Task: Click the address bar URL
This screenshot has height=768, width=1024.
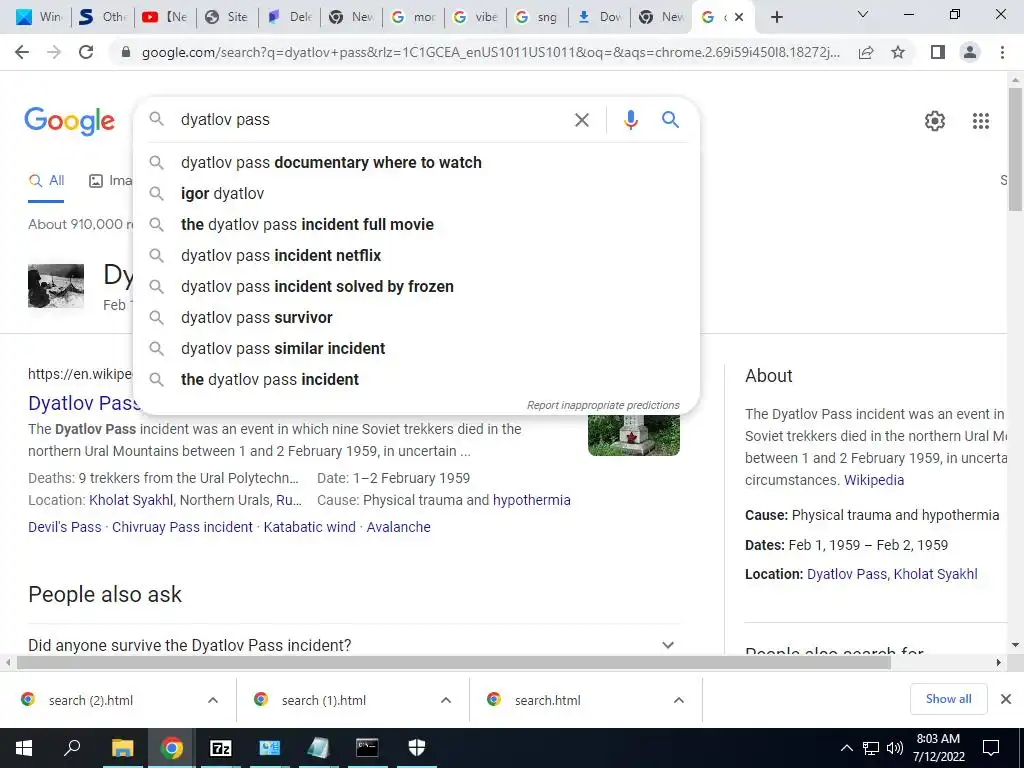Action: 490,52
